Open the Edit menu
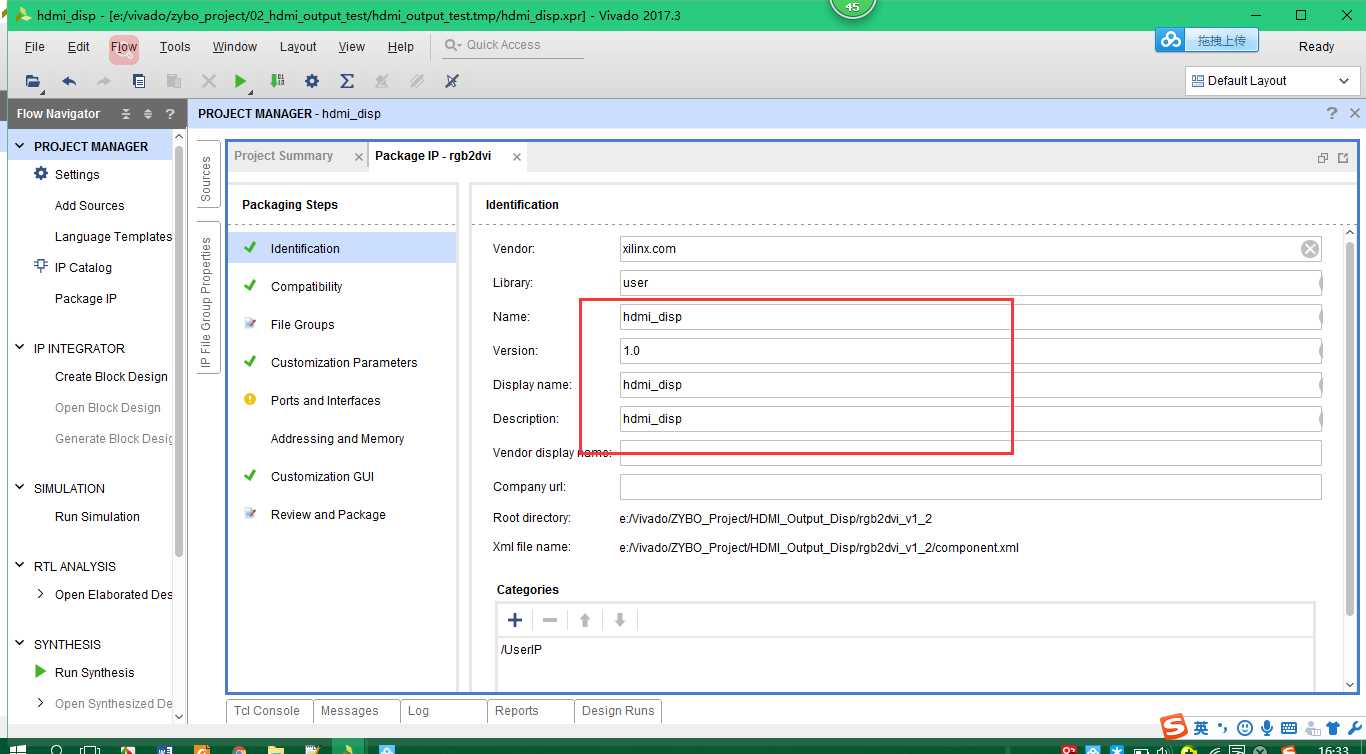Screen dimensions: 1366x754 click(79, 47)
